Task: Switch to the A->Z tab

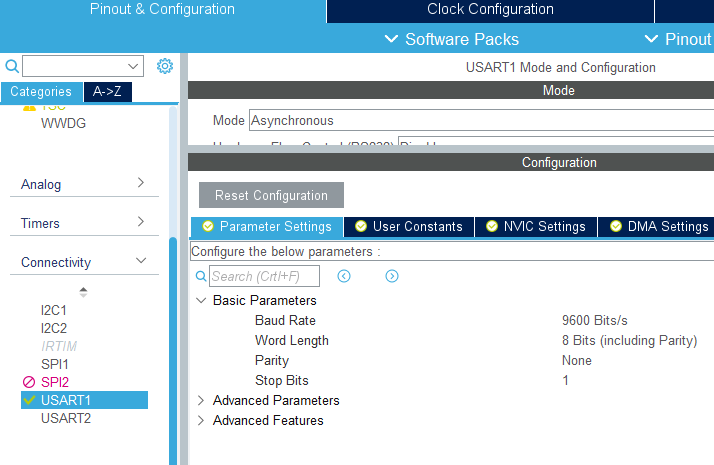Action: pyautogui.click(x=108, y=91)
